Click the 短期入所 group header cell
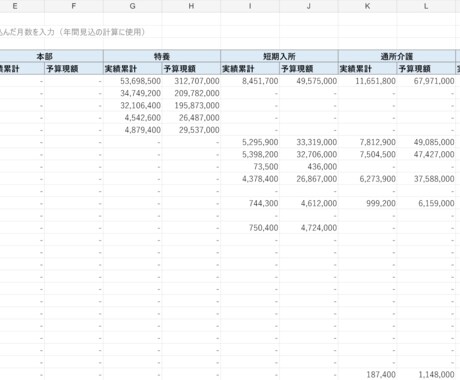 (279, 56)
